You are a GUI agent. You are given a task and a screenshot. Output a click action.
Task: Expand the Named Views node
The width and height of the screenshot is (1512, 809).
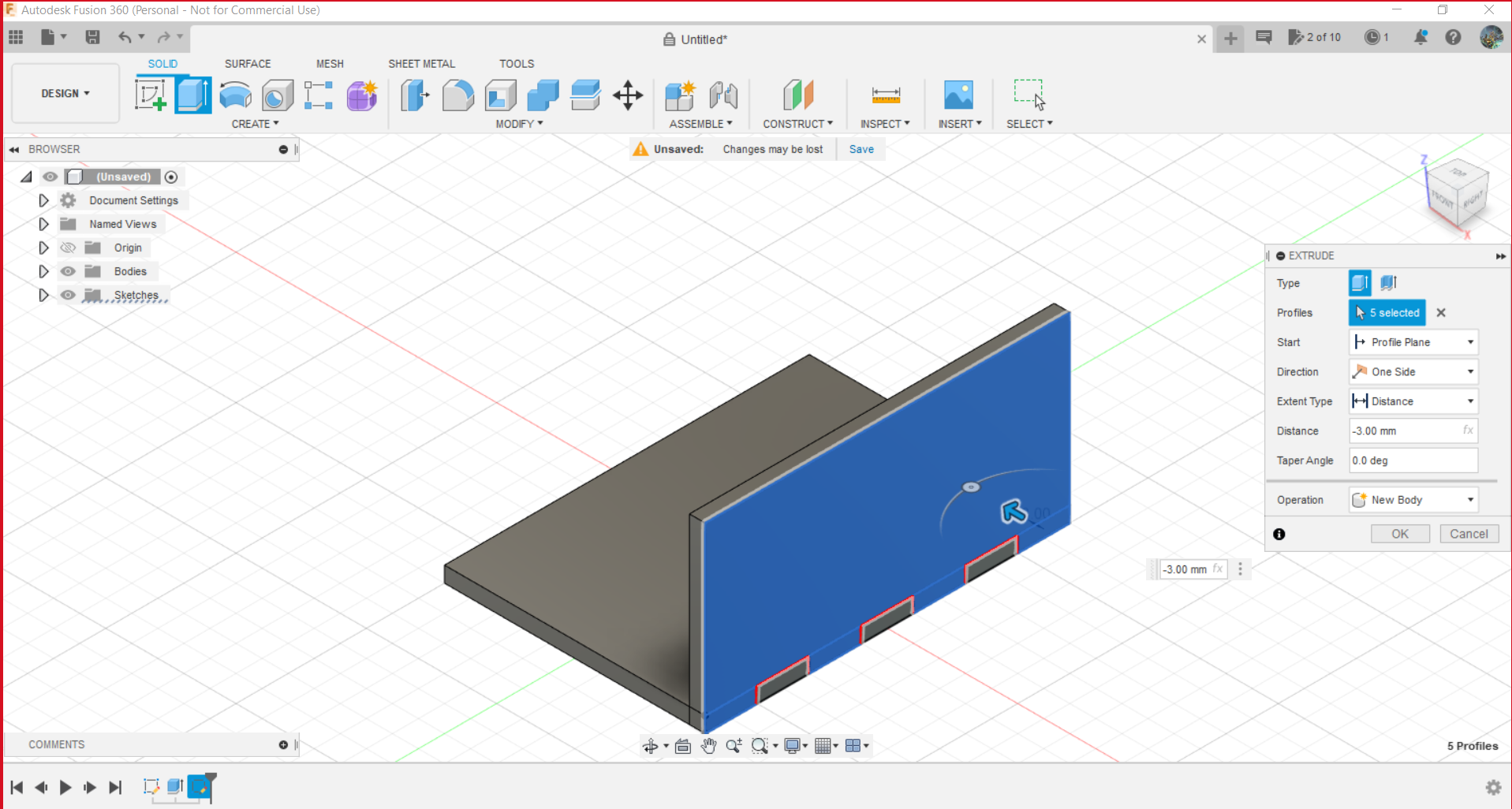point(43,224)
